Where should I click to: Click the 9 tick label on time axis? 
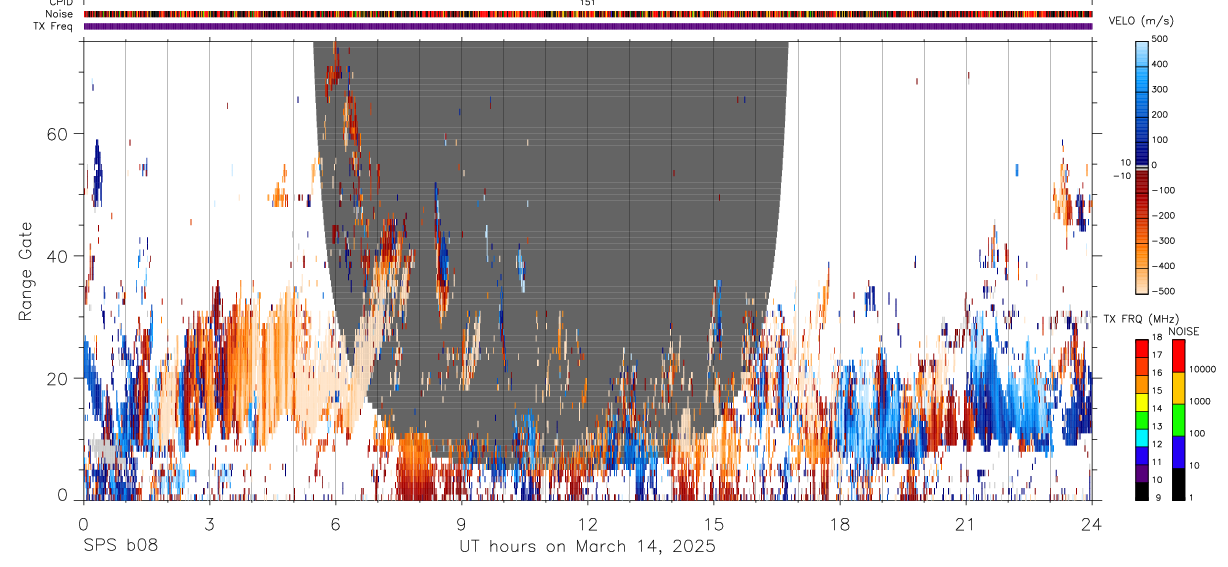click(x=461, y=523)
